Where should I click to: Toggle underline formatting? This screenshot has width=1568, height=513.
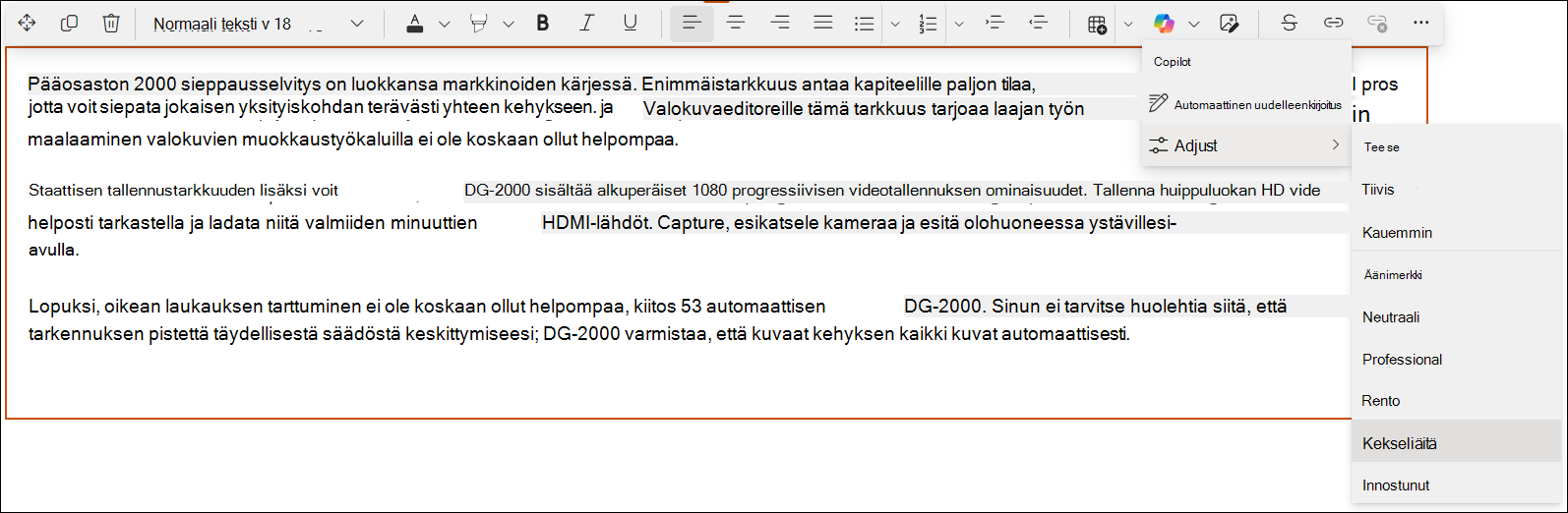(x=631, y=23)
